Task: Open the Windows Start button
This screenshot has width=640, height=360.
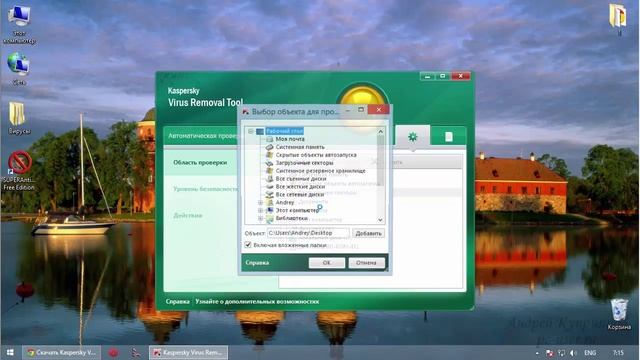Action: [x=10, y=352]
